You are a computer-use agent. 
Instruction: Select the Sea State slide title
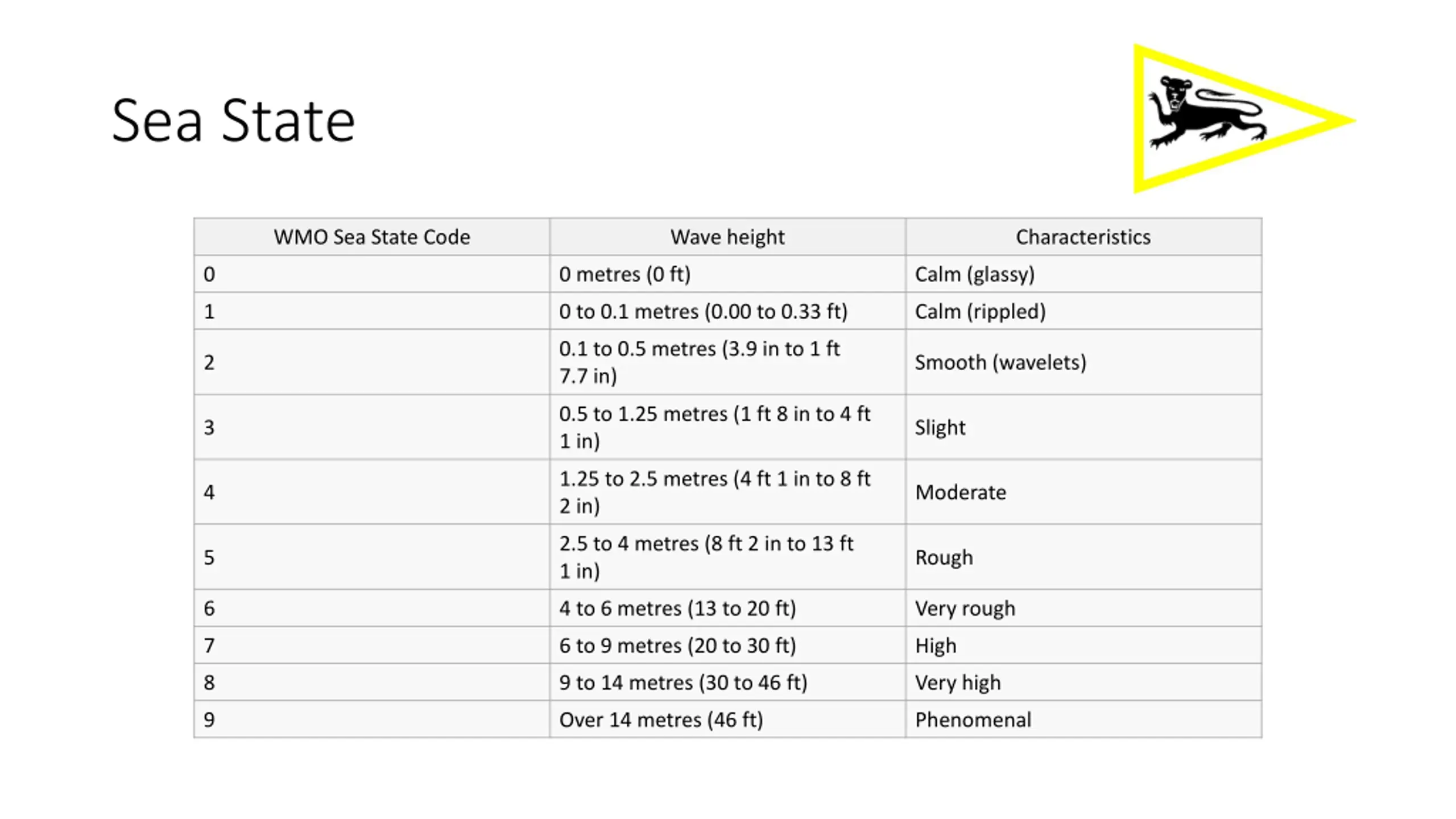point(233,121)
